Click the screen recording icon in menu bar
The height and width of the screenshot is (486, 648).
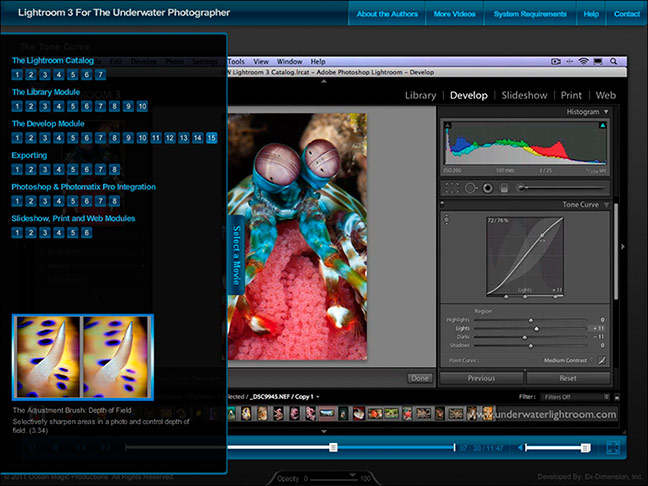click(x=556, y=61)
